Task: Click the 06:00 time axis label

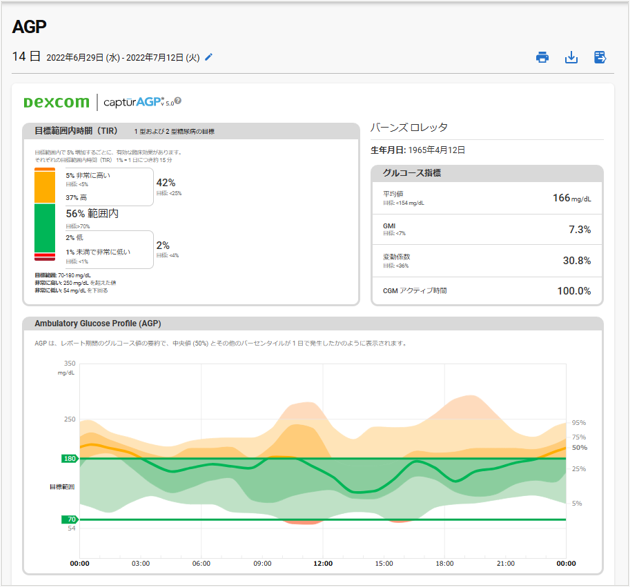Action: [201, 564]
